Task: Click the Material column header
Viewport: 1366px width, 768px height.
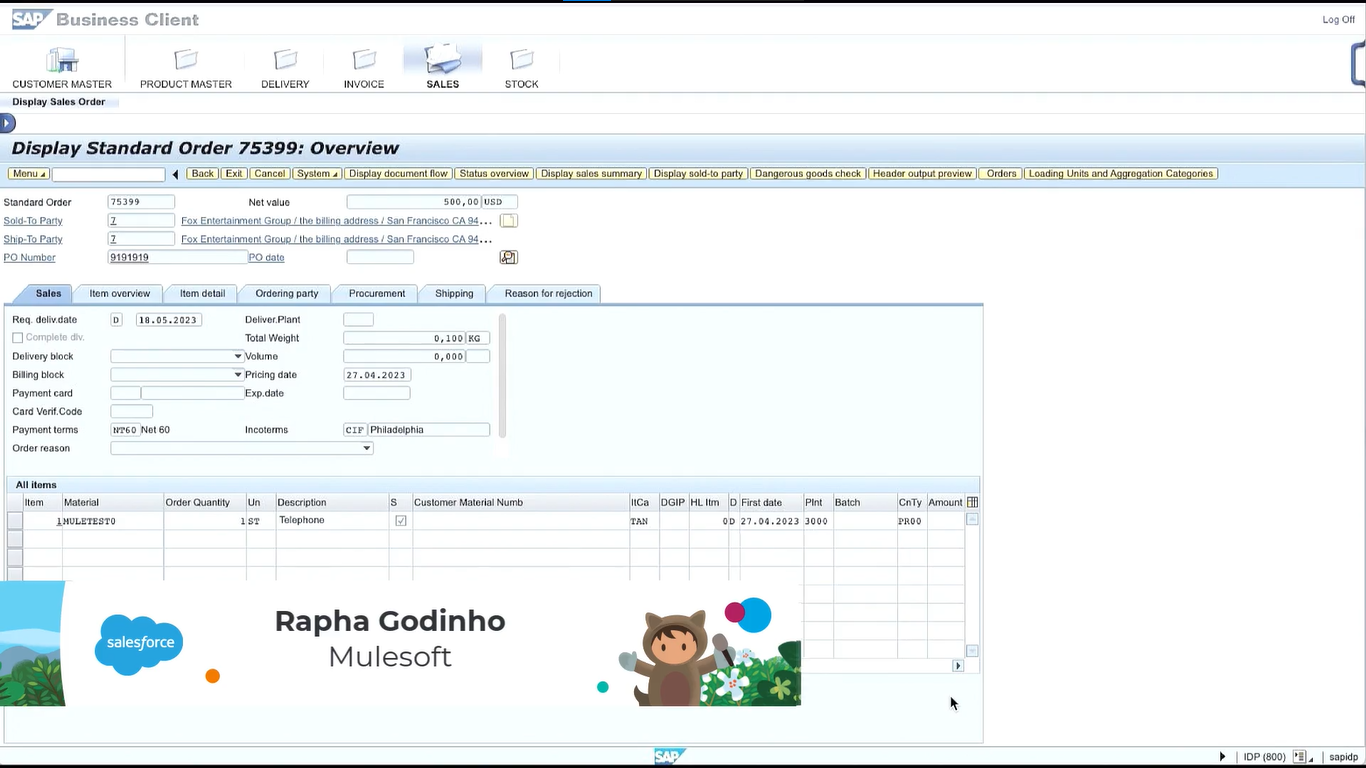Action: [x=113, y=502]
